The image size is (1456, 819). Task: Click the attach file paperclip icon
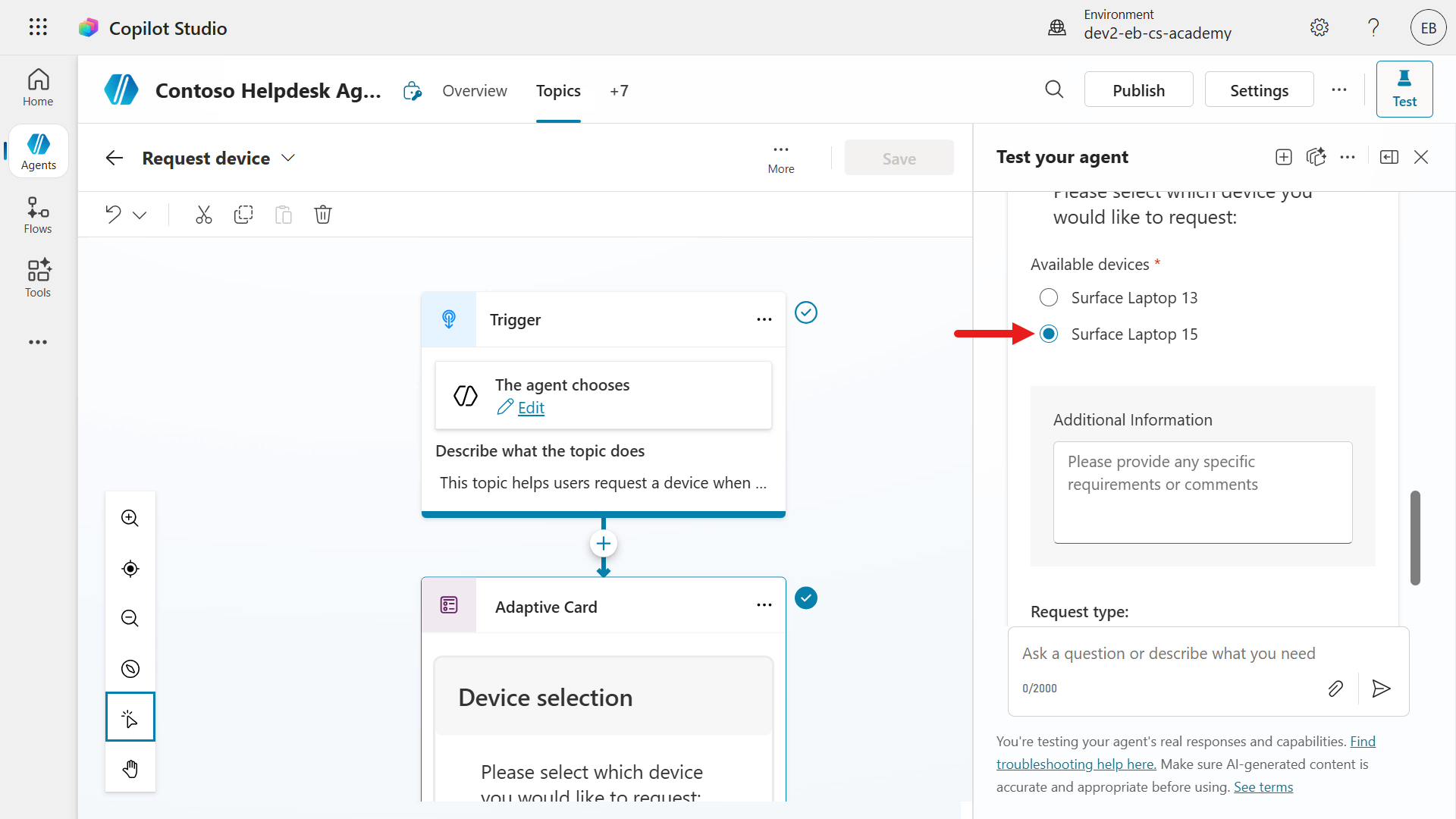(1335, 689)
